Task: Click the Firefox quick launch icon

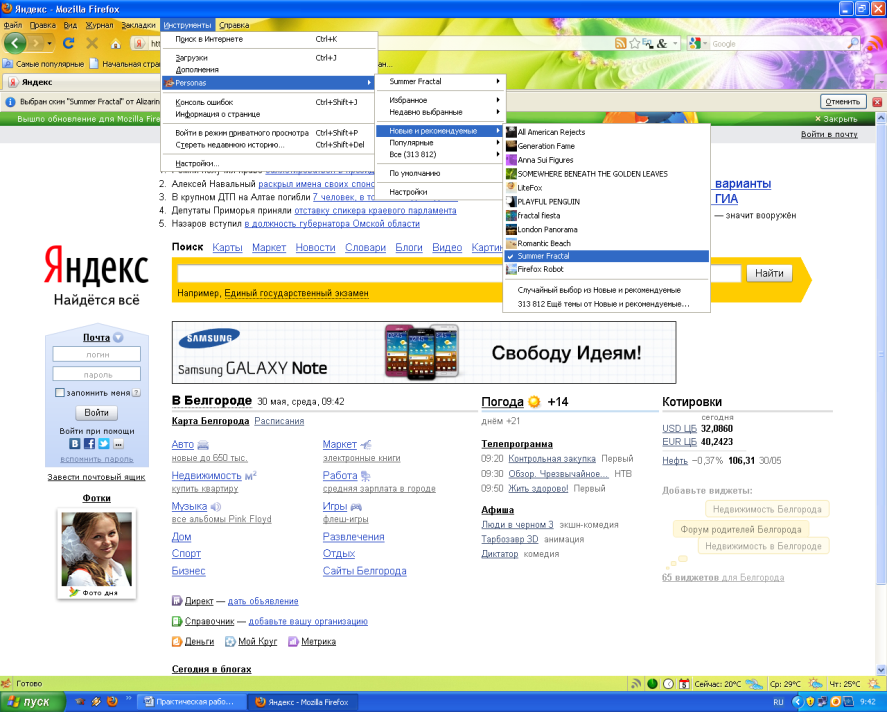Action: pyautogui.click(x=112, y=701)
